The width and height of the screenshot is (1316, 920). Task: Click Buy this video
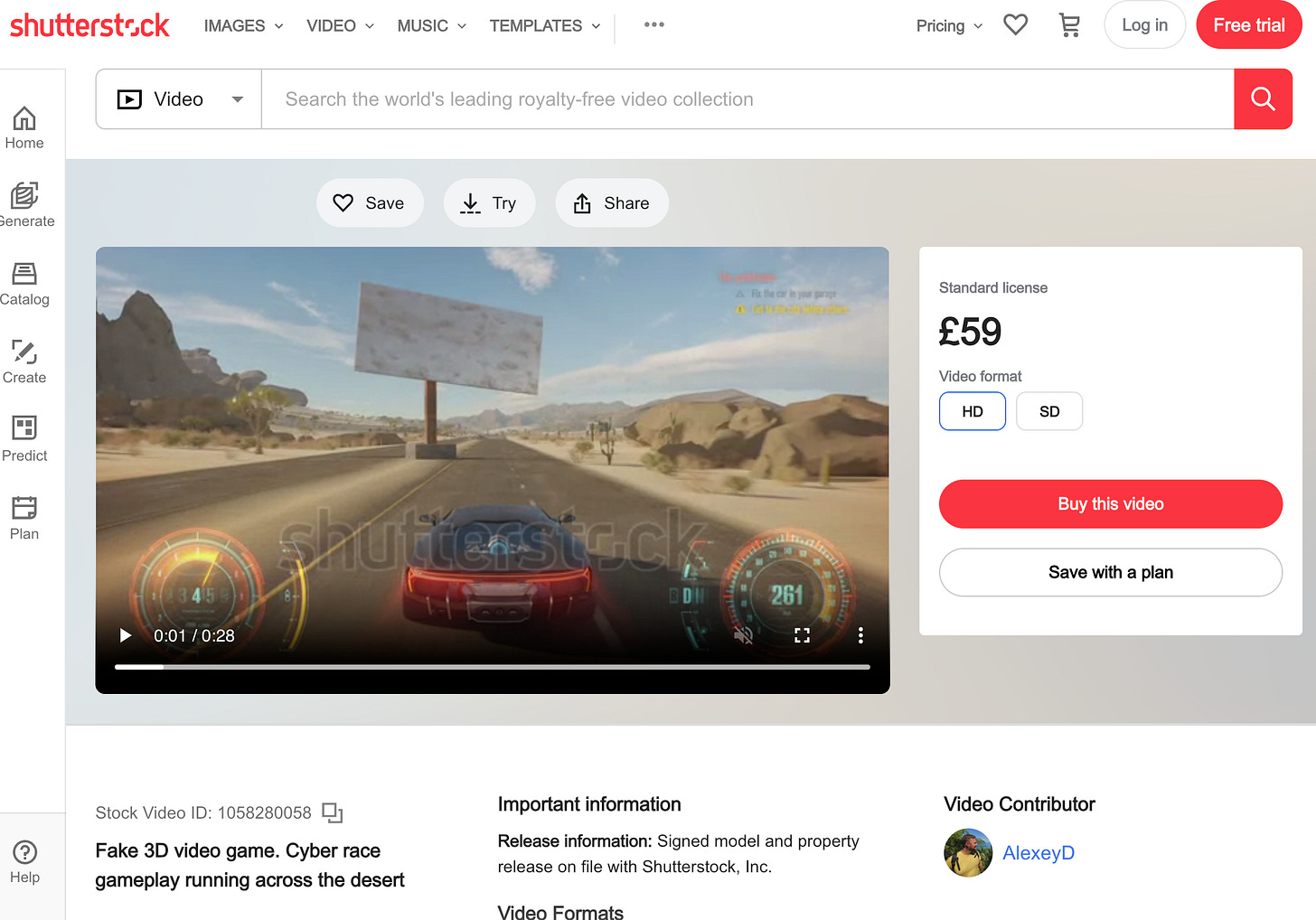1111,504
